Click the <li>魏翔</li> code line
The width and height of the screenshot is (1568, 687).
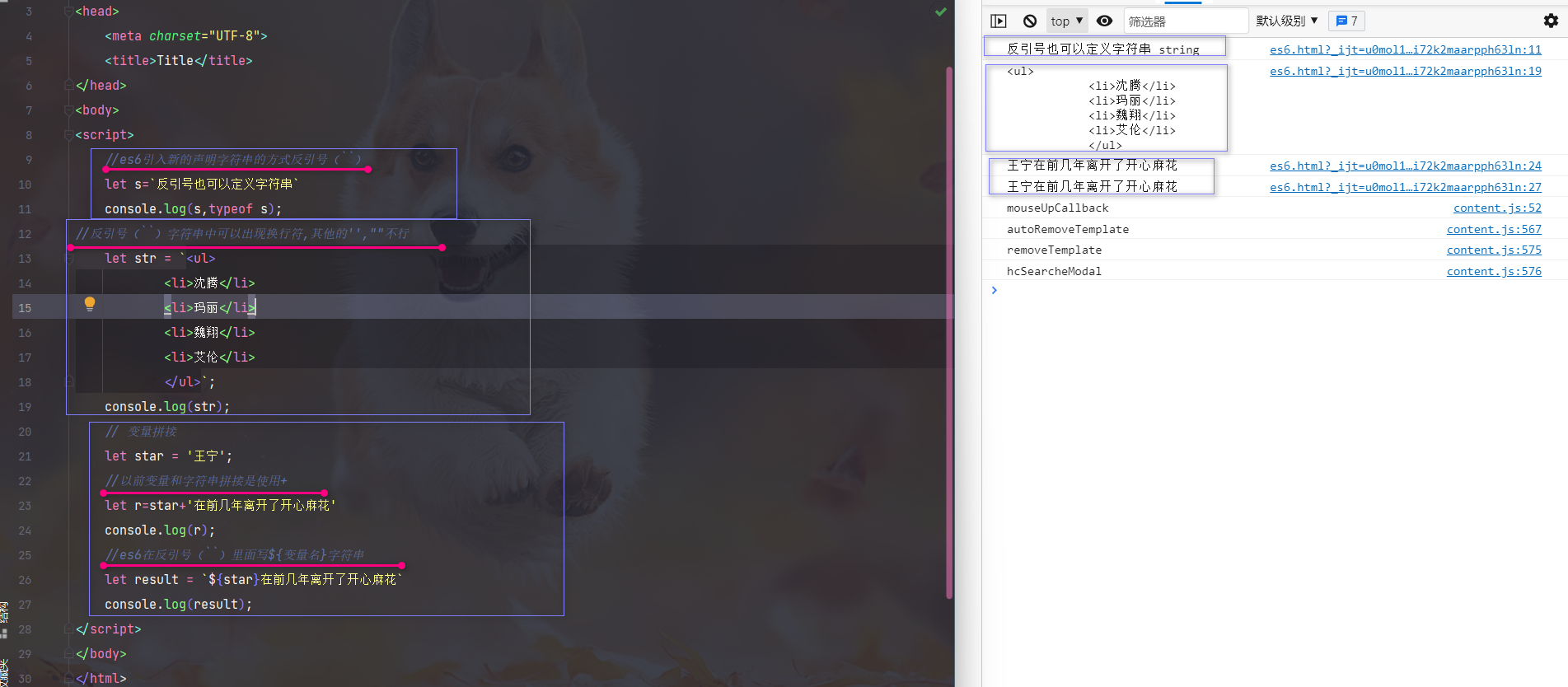click(209, 333)
